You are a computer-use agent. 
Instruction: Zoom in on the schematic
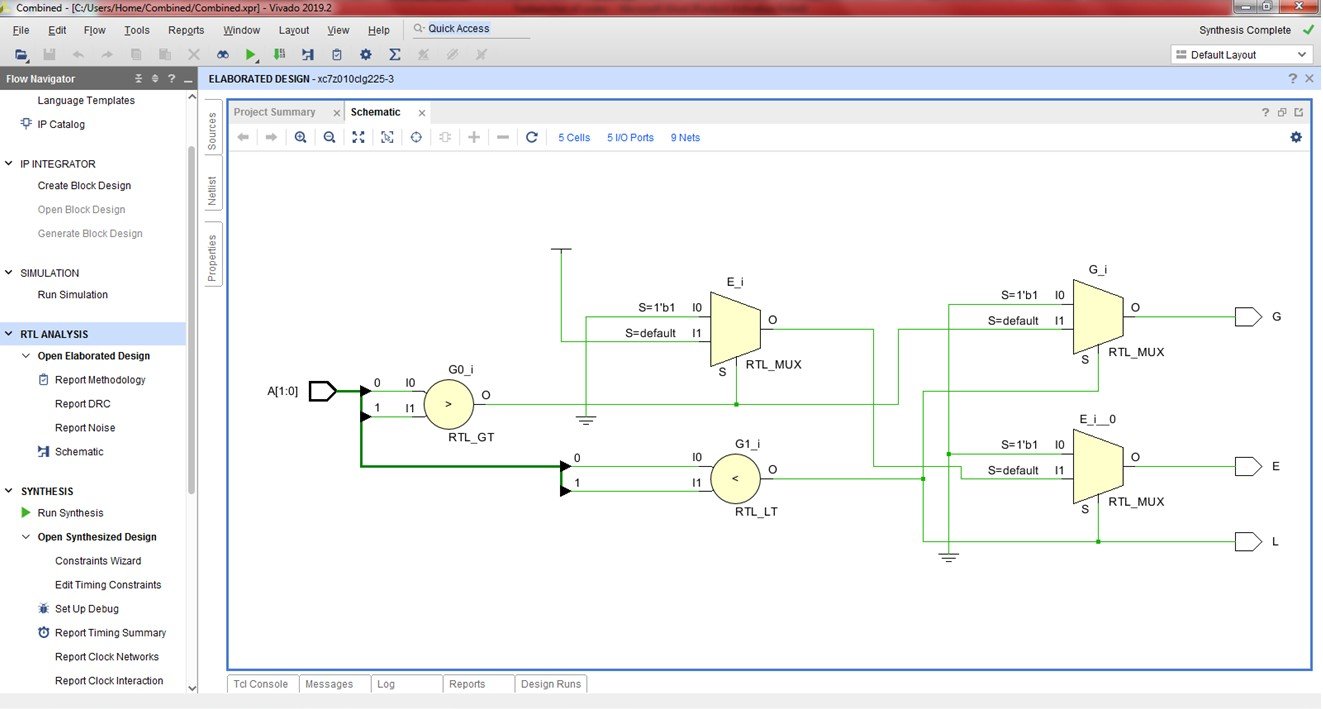[301, 137]
